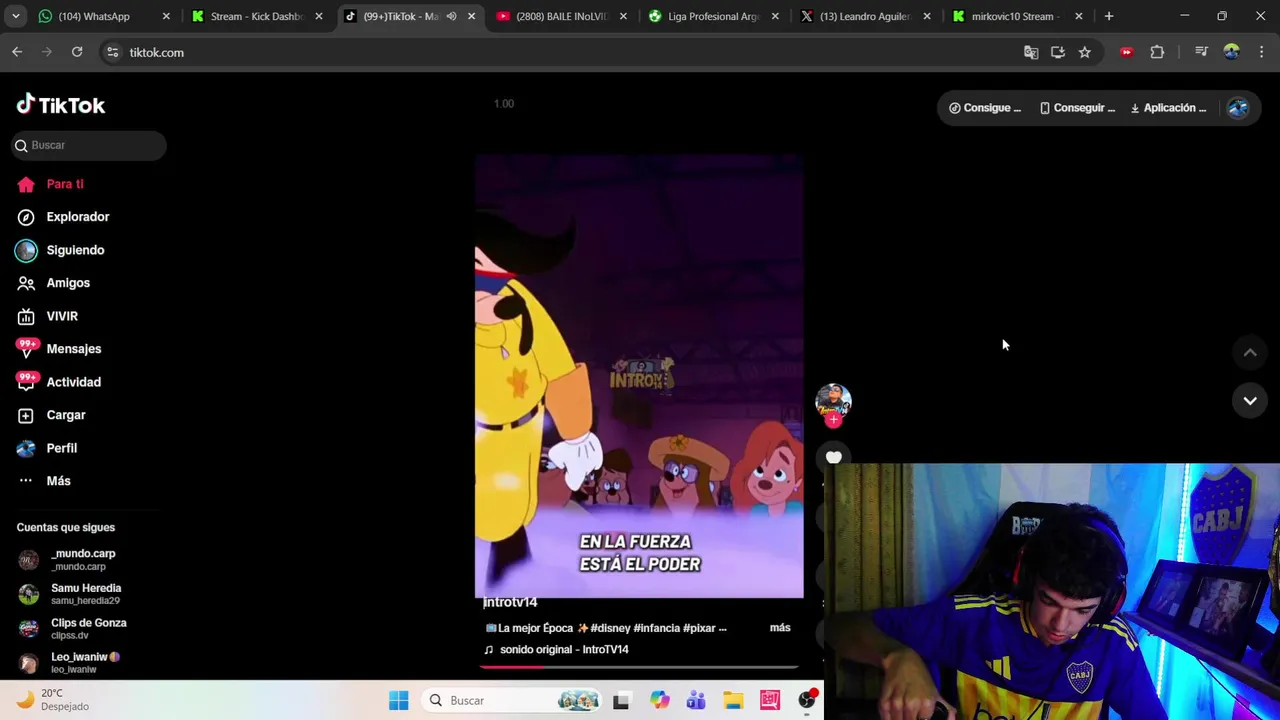The image size is (1280, 720).
Task: Open the Leo_iwaniw followed account
Action: 70,662
